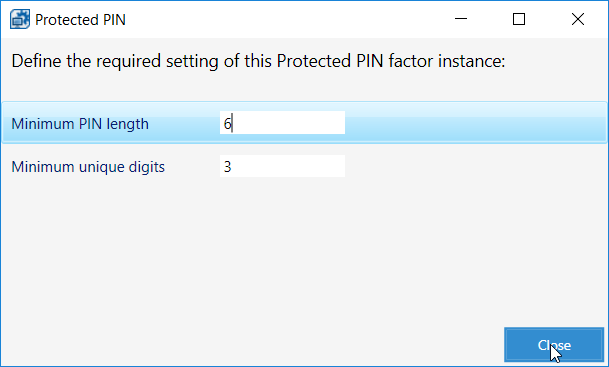609x367 pixels.
Task: Click the Protected PIN title bar text
Action: click(x=80, y=20)
